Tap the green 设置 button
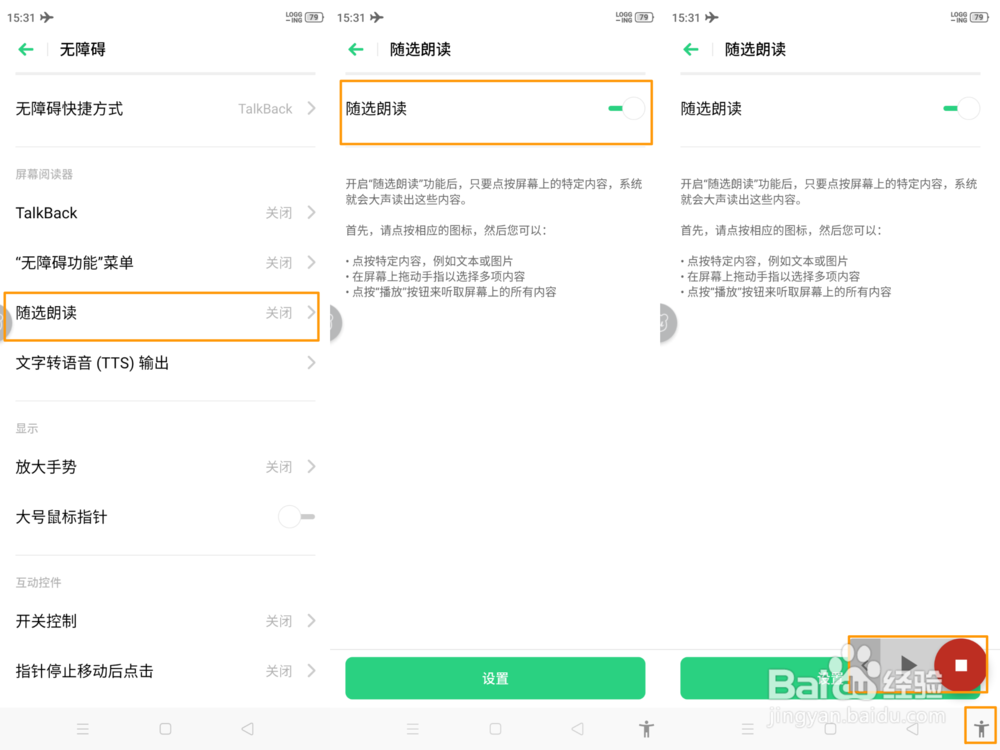Screen dimensions: 1000x750 tap(495, 678)
